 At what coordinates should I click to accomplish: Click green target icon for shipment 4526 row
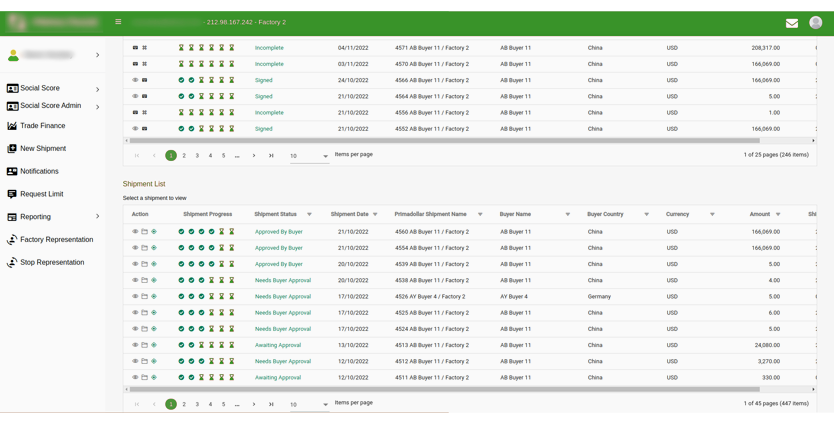(x=154, y=297)
